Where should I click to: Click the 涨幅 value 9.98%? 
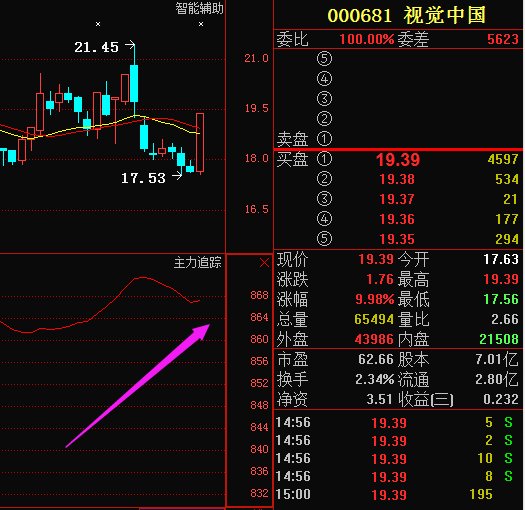coord(375,299)
